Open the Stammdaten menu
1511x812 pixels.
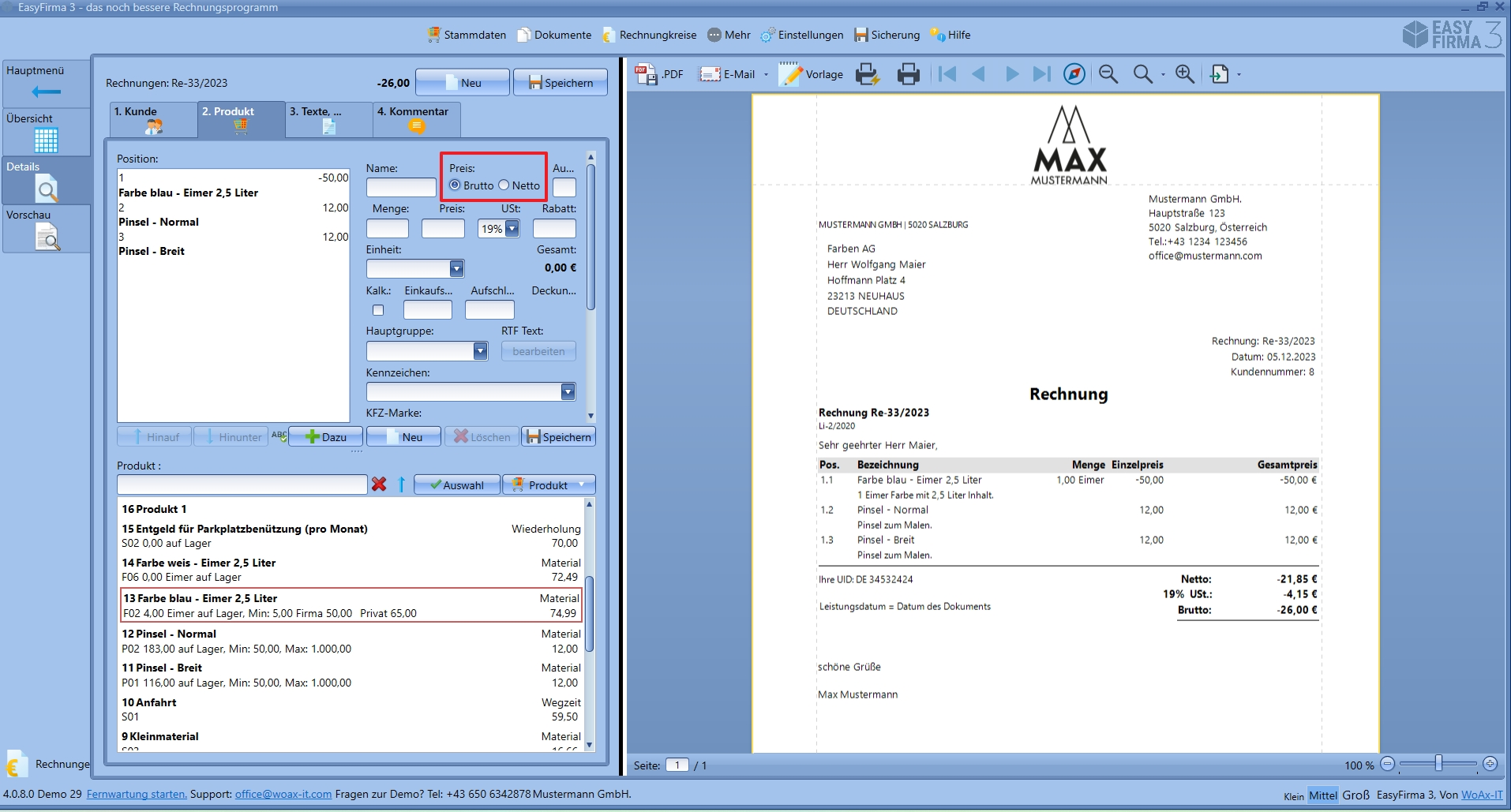467,35
